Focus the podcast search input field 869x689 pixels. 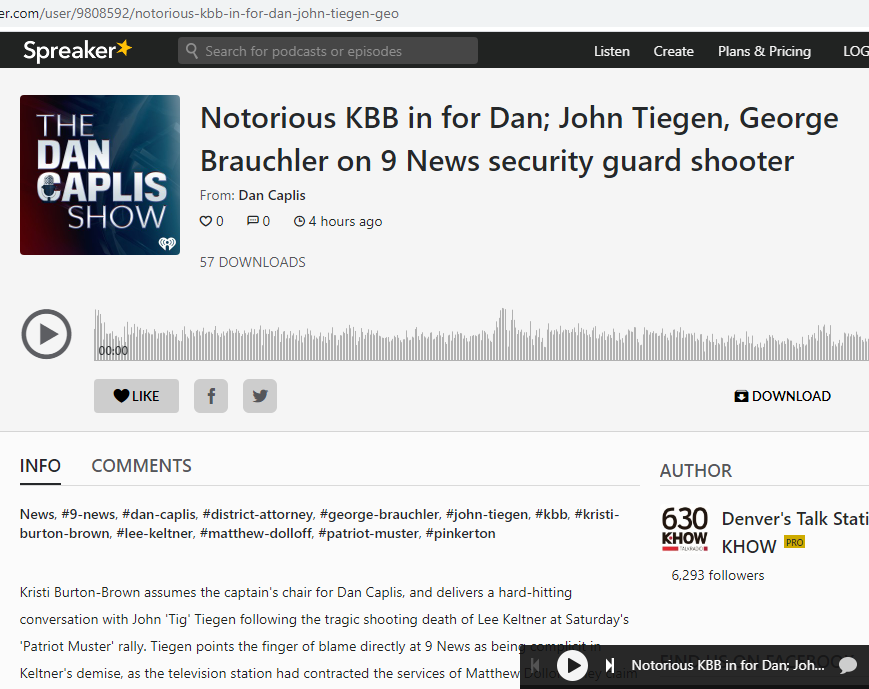tap(328, 51)
